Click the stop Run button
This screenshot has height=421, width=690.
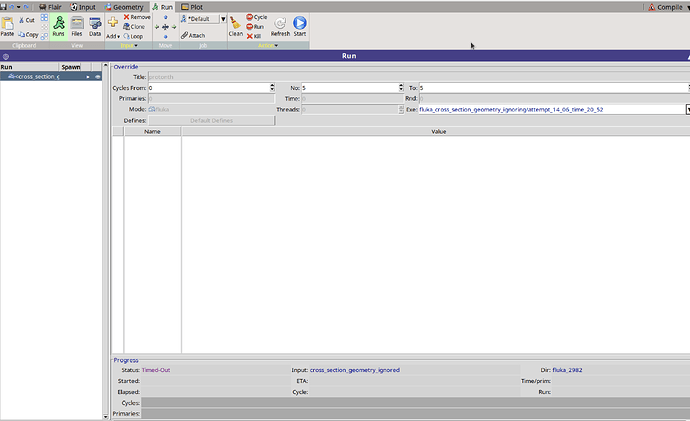coord(255,26)
